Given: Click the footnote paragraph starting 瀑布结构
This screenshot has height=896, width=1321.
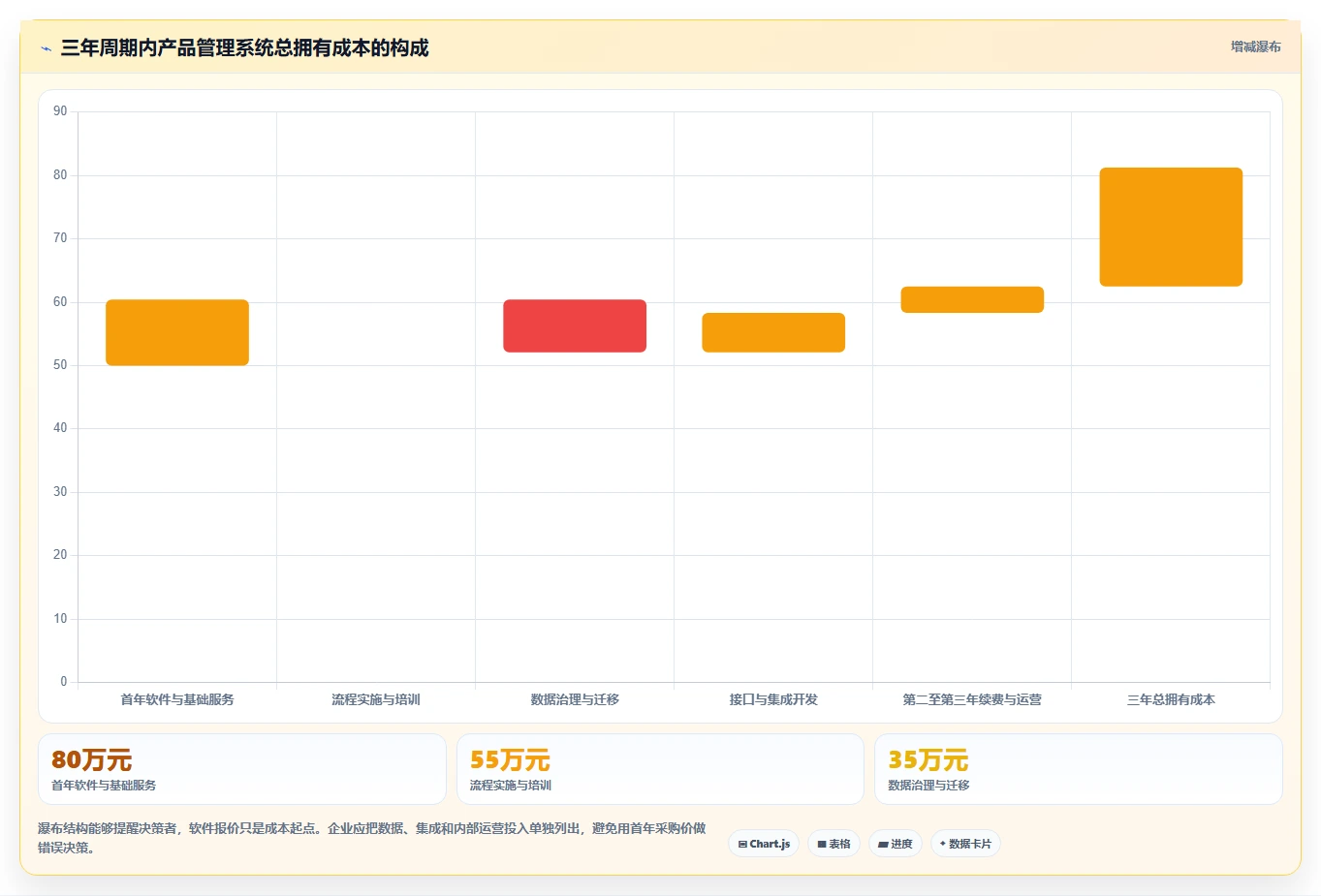Looking at the screenshot, I should (x=372, y=838).
